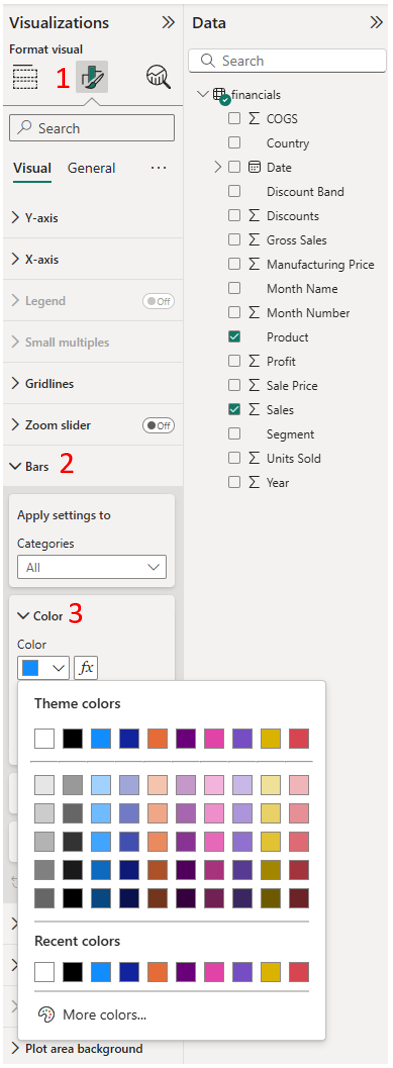
Task: Check the Segment field checkbox
Action: coord(234,434)
